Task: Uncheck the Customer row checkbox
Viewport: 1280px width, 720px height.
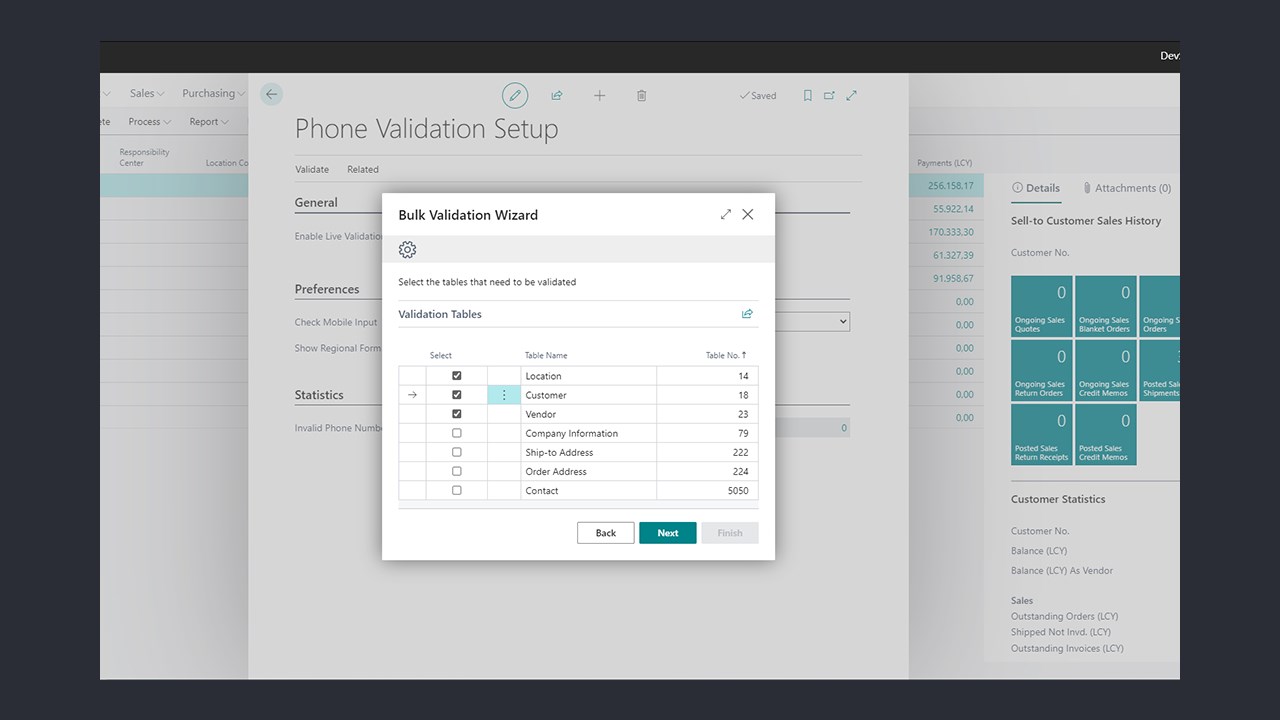Action: coord(457,395)
